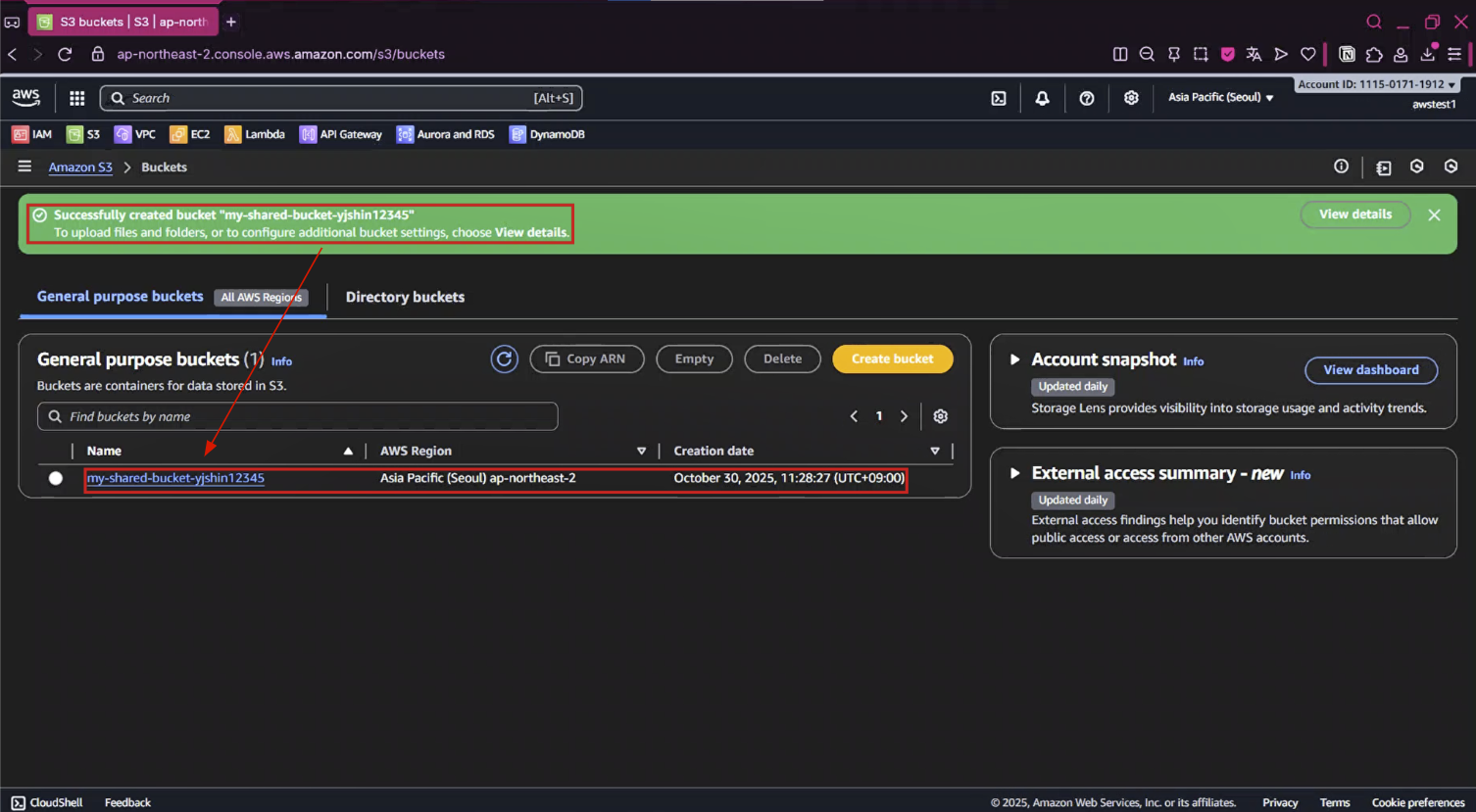Open DynamoDB shortcut in favorites bar
1476x812 pixels.
[x=547, y=134]
